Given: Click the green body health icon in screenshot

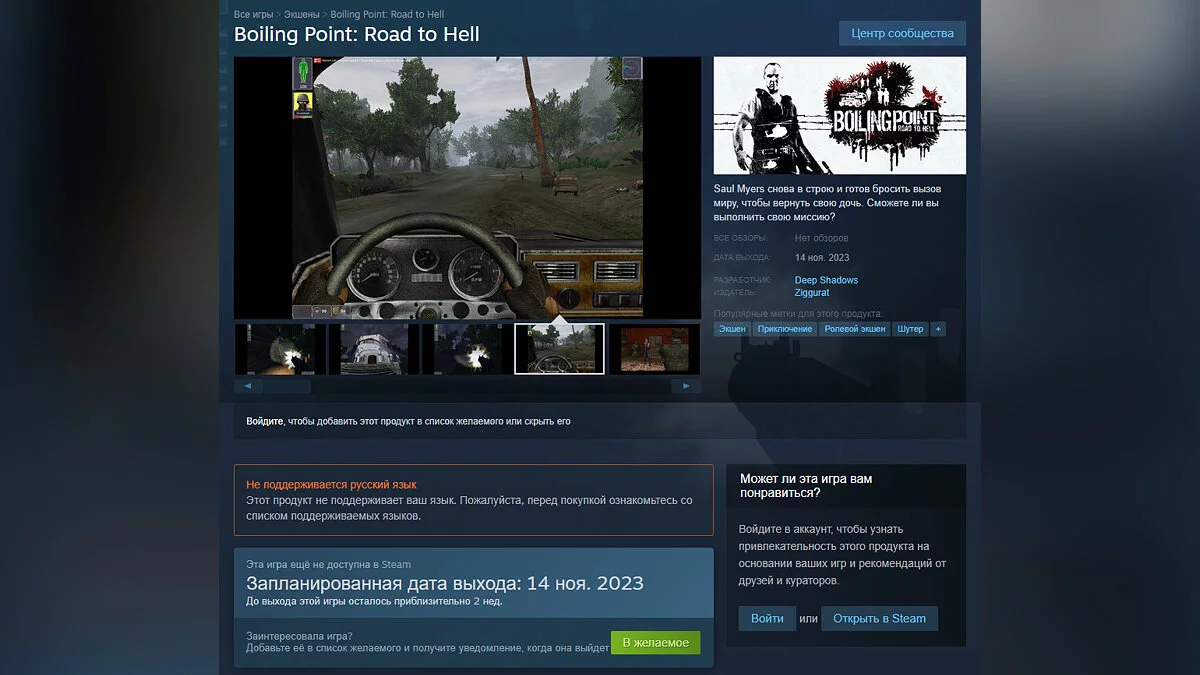Looking at the screenshot, I should 303,74.
